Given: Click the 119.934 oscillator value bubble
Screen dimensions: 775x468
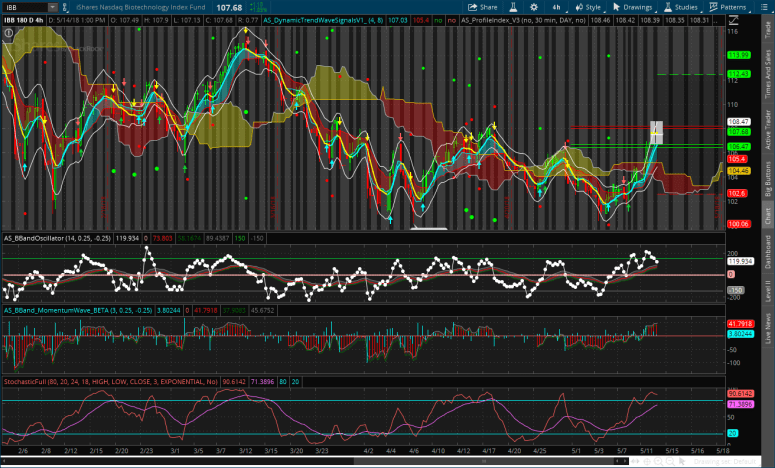Looking at the screenshot, I should coord(740,261).
